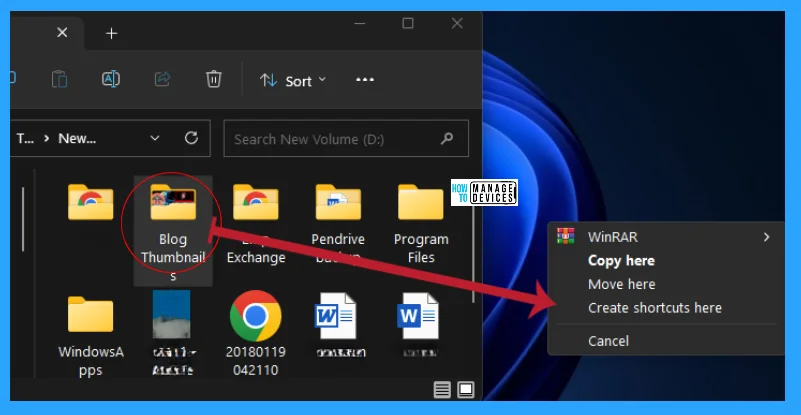
Task: Switch to the details view icon
Action: click(x=442, y=390)
